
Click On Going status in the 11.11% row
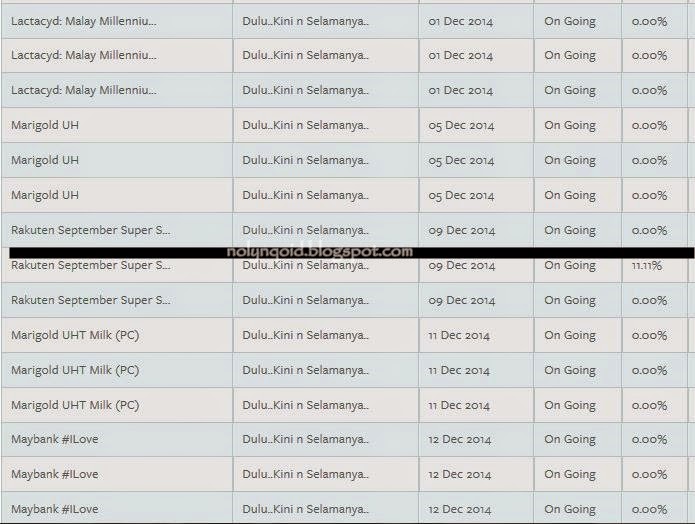click(570, 266)
